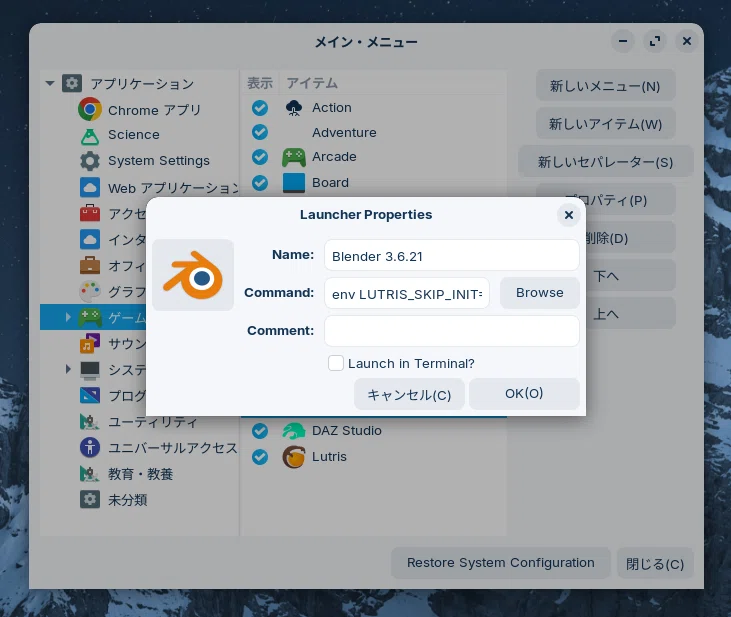
Task: Click the Action item cloud icon
Action: 294,108
